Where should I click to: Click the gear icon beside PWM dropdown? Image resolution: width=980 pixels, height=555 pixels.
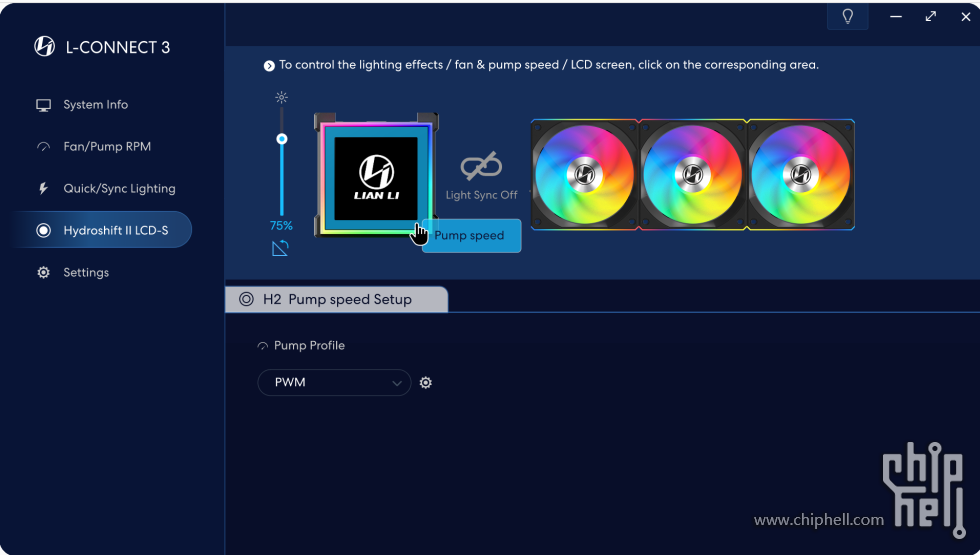[426, 382]
